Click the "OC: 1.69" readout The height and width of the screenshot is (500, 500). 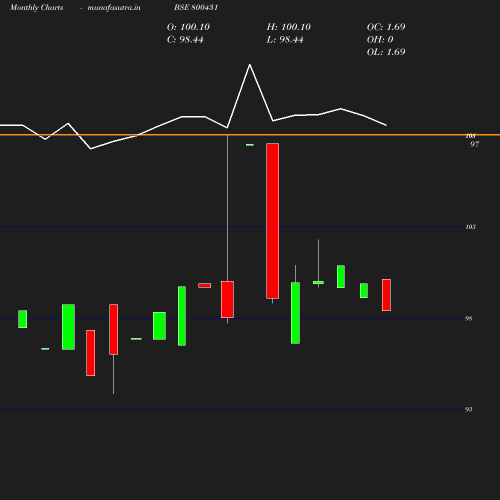click(386, 27)
